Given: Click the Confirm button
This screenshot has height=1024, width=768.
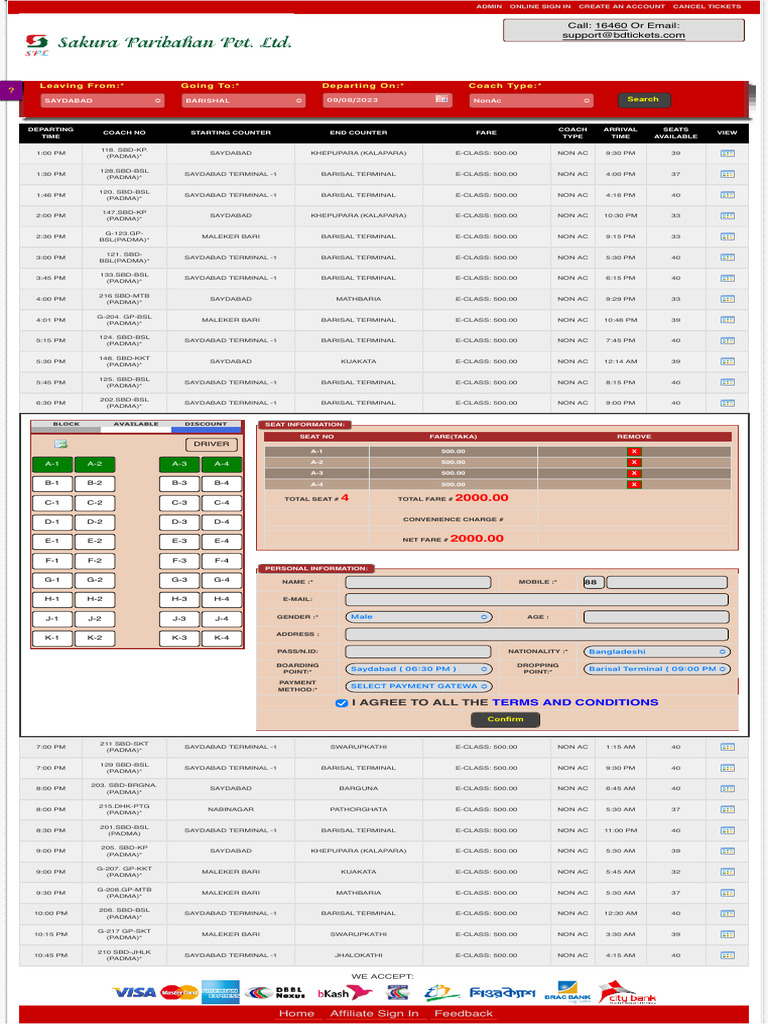Looking at the screenshot, I should point(505,720).
